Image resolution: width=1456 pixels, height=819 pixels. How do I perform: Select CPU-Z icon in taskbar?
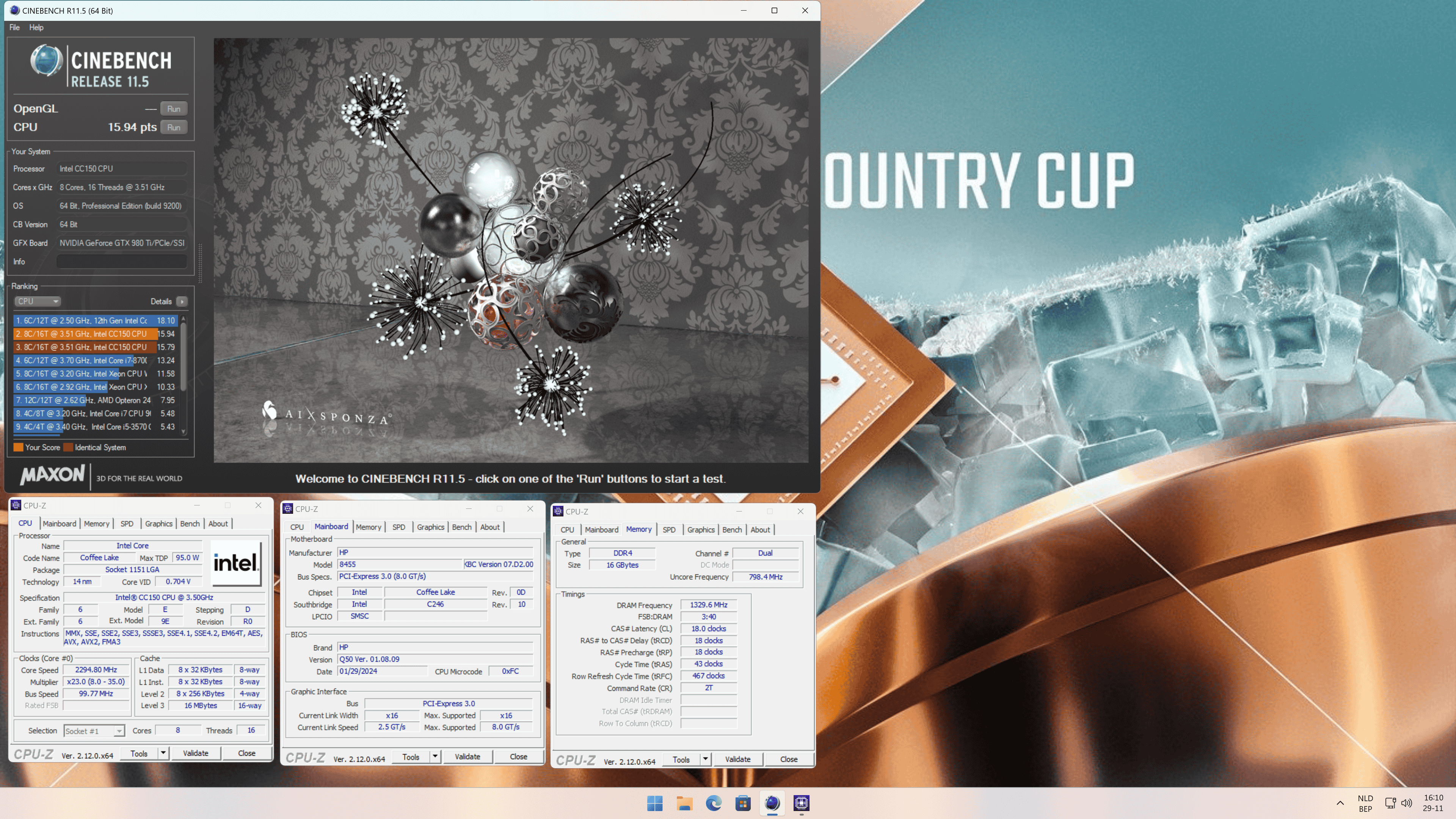click(x=802, y=803)
